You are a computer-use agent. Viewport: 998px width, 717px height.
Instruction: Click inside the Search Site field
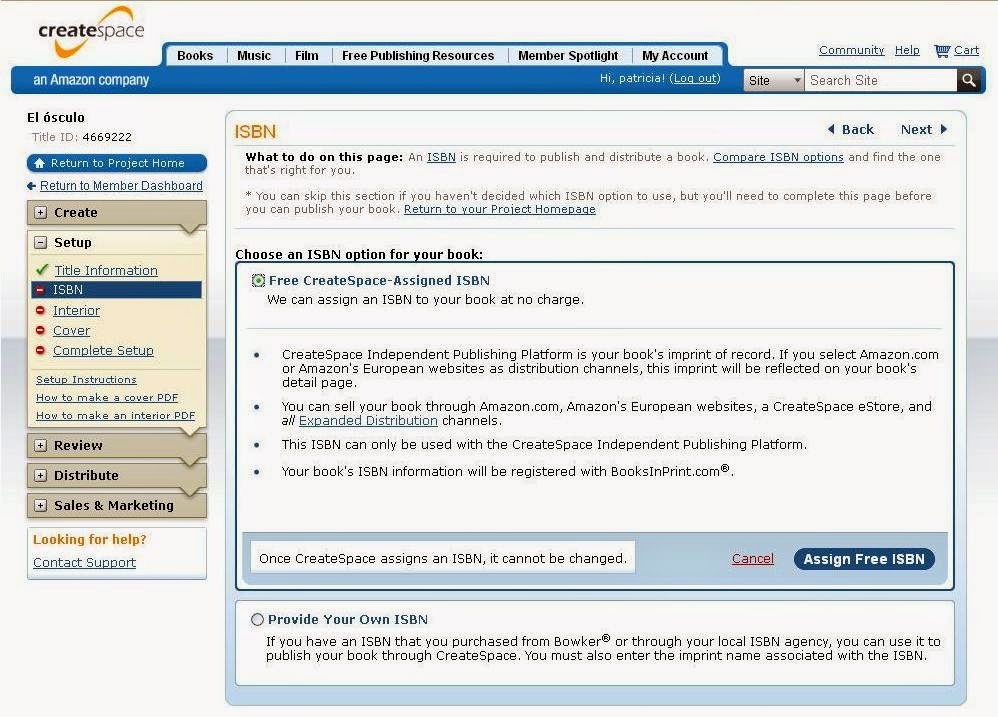tap(880, 80)
